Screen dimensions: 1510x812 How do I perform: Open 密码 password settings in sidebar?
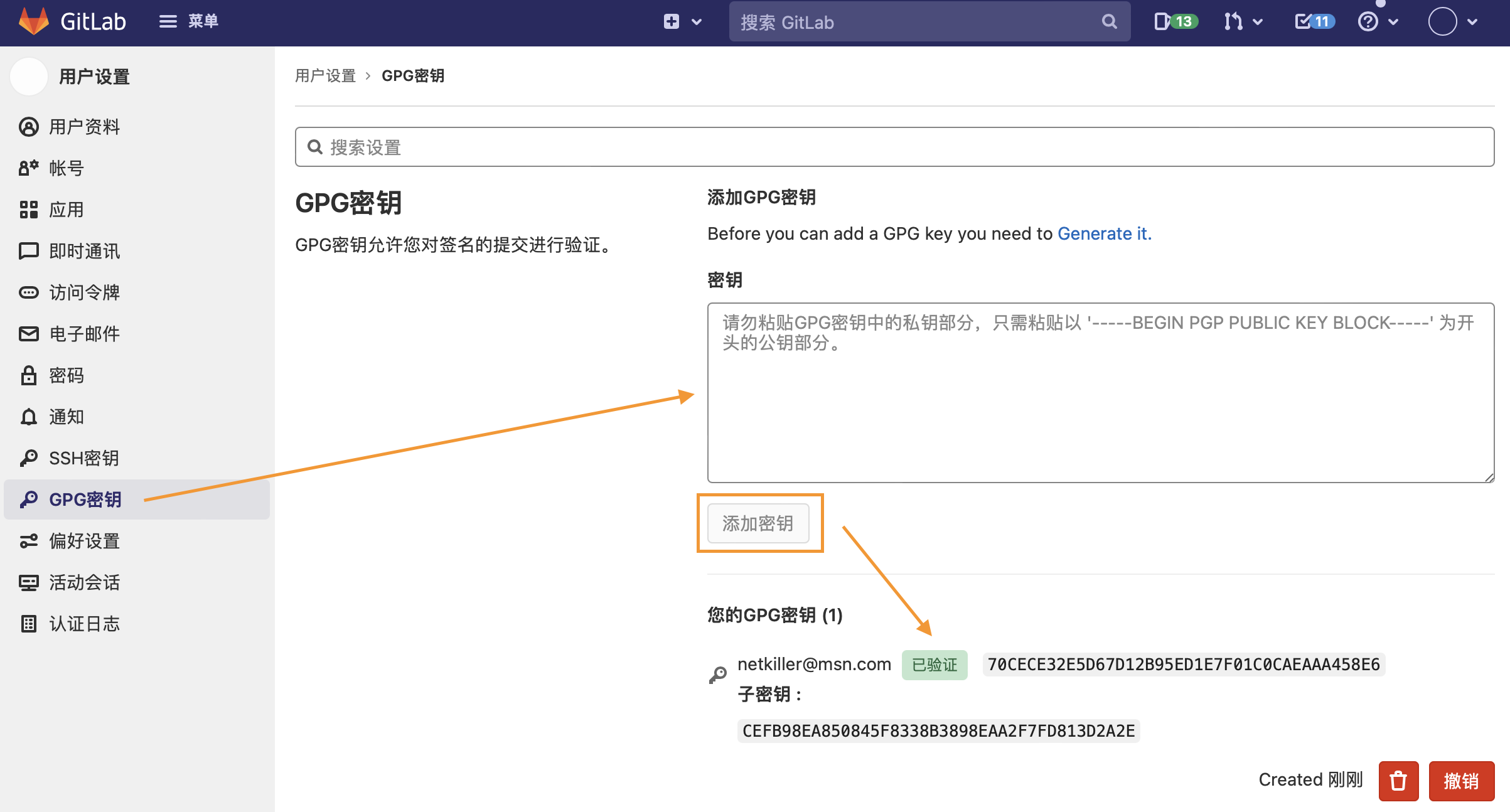(66, 375)
